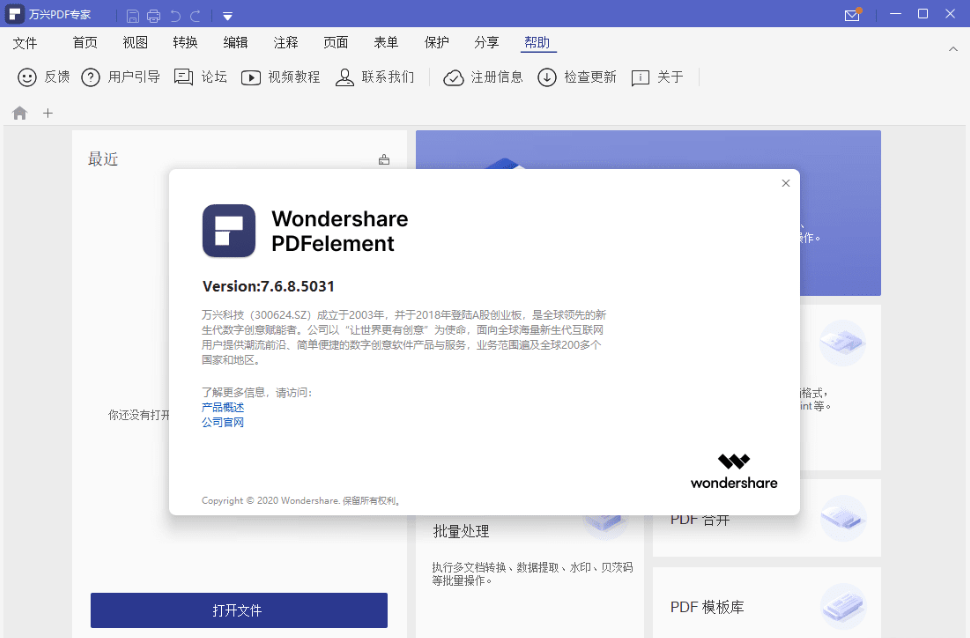Click the Print icon in title bar

[153, 15]
